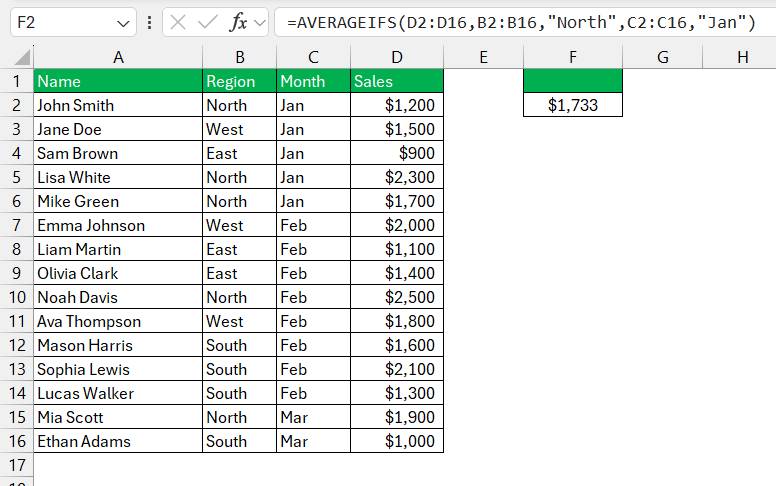This screenshot has height=486, width=776.
Task: Click the Ava Thompson cell
Action: click(x=118, y=321)
